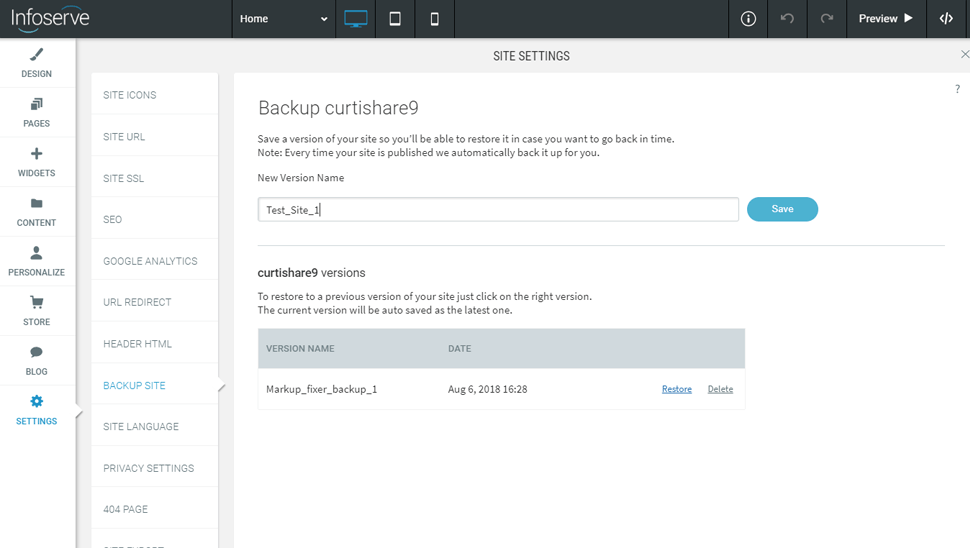Open the Store cart panel

(37, 310)
